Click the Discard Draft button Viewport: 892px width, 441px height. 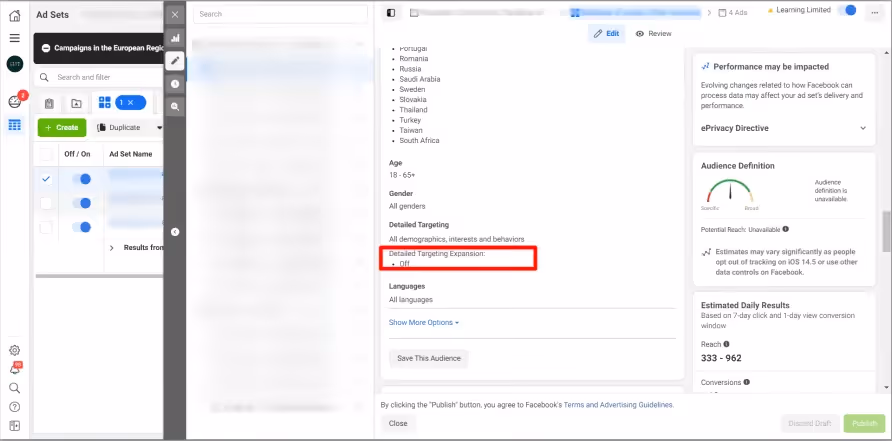coord(810,423)
